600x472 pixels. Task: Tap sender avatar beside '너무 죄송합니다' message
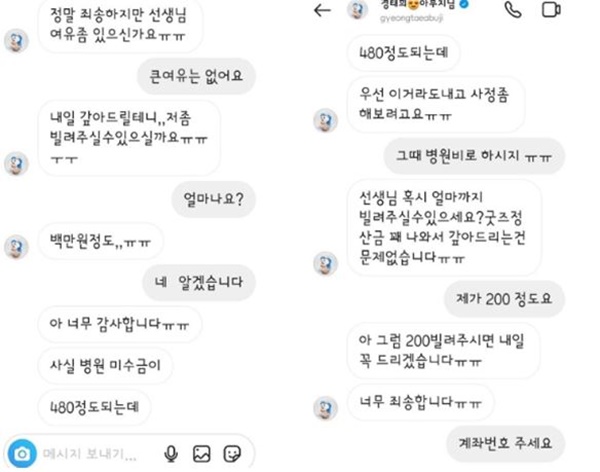tap(325, 408)
